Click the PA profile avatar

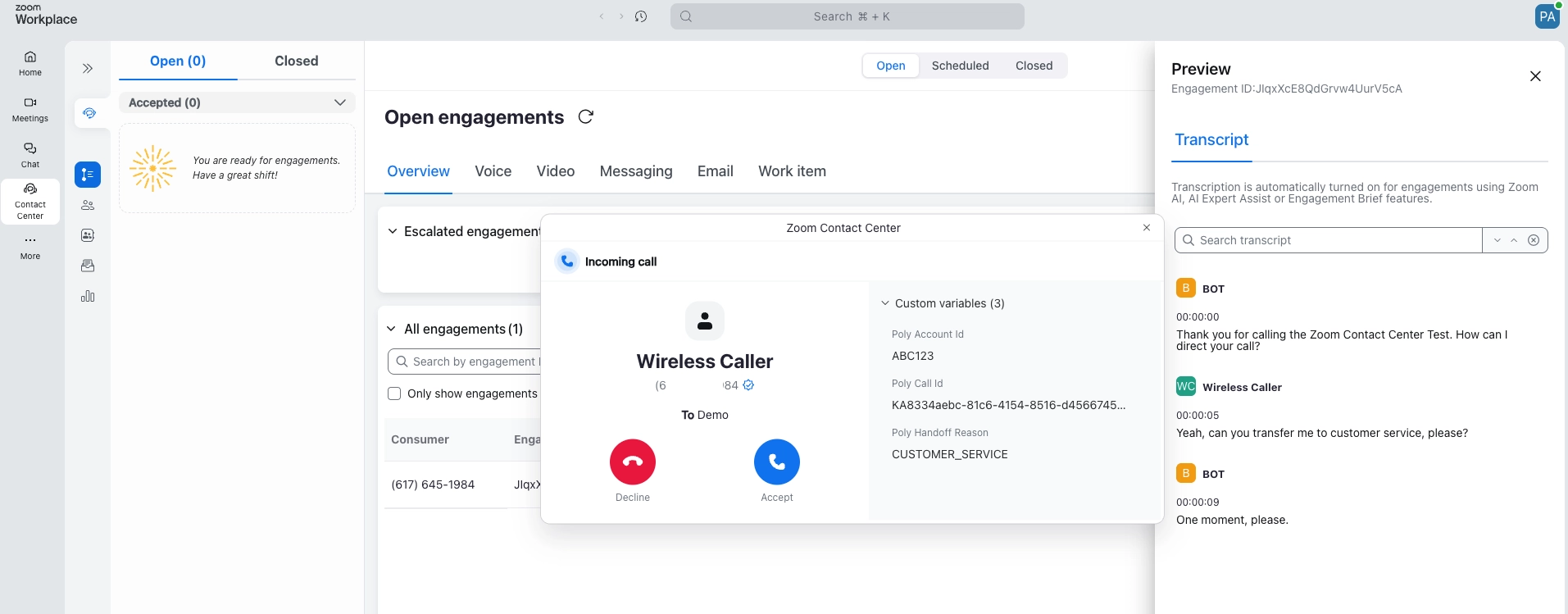pos(1547,16)
